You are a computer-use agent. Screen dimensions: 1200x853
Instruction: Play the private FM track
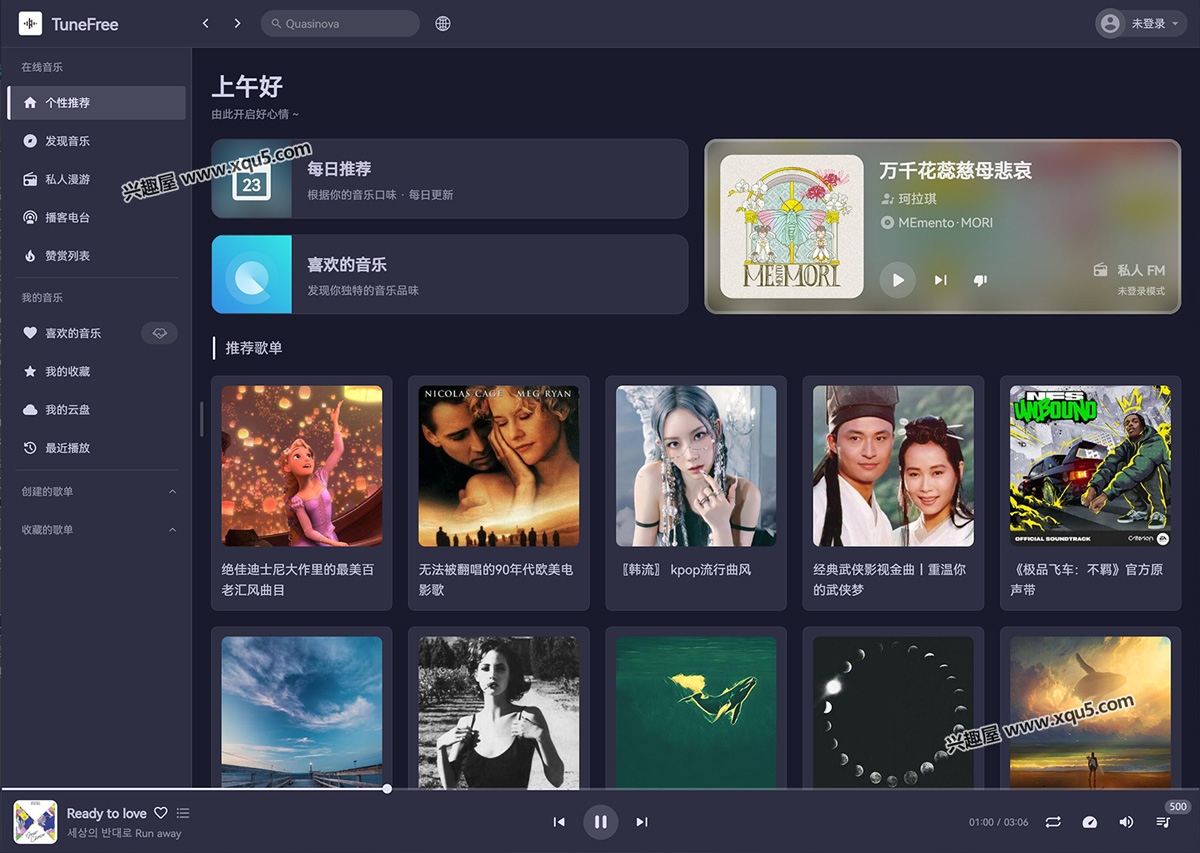click(x=897, y=280)
